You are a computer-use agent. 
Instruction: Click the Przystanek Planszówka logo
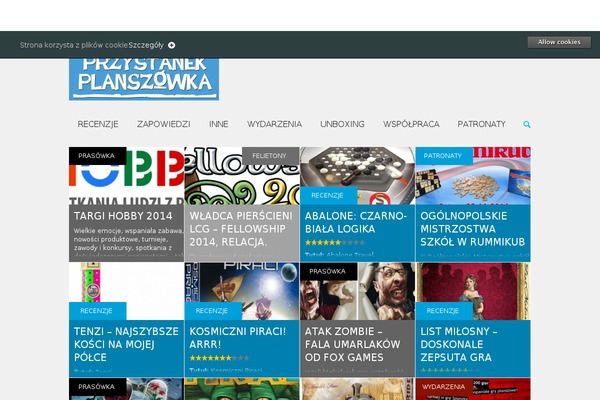pyautogui.click(x=144, y=79)
